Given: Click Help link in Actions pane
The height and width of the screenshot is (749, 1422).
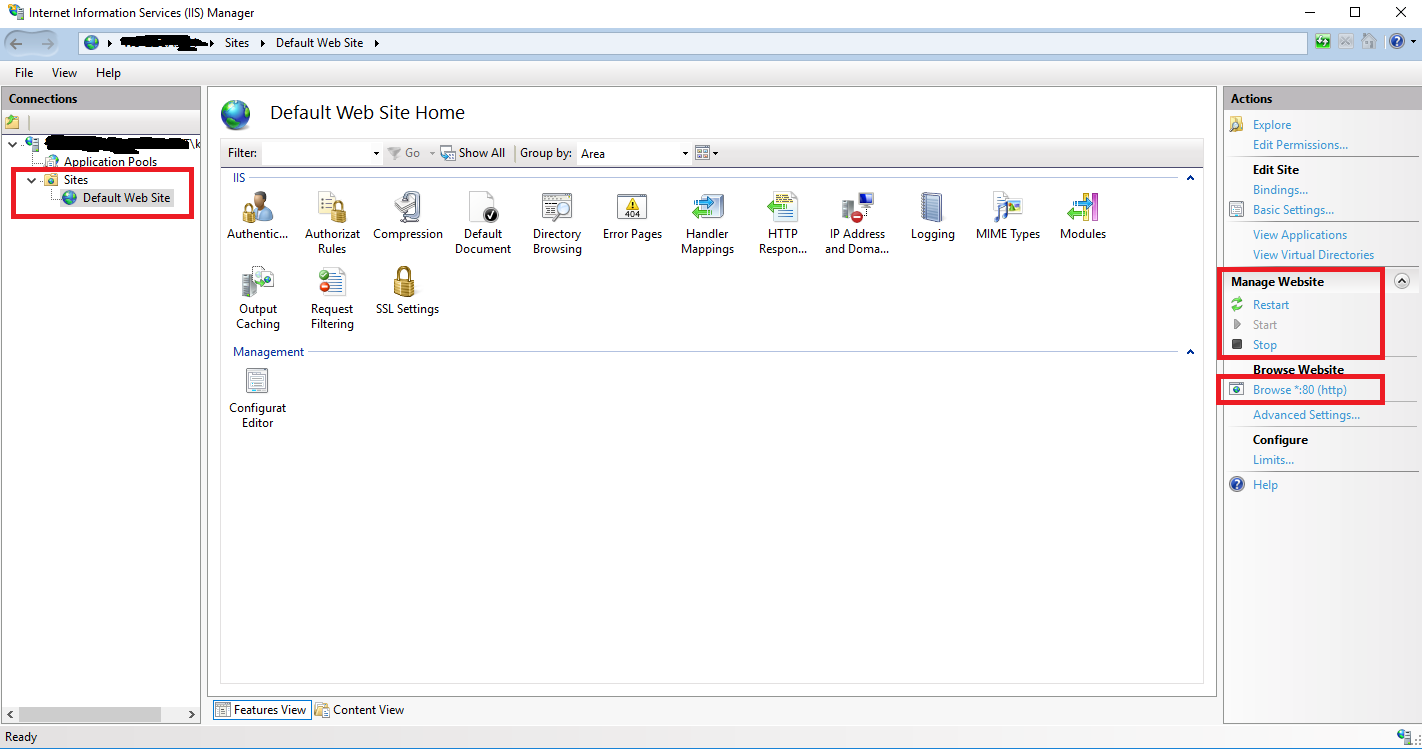Looking at the screenshot, I should [x=1265, y=485].
